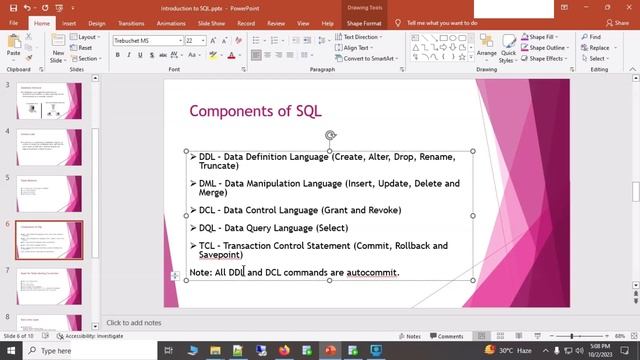Select the rectangle shape in the shapes gallery
This screenshot has width=640, height=360.
pos(444,38)
